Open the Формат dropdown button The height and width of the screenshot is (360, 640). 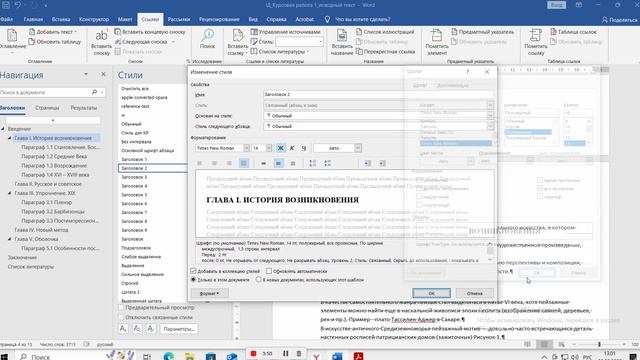click(x=209, y=293)
